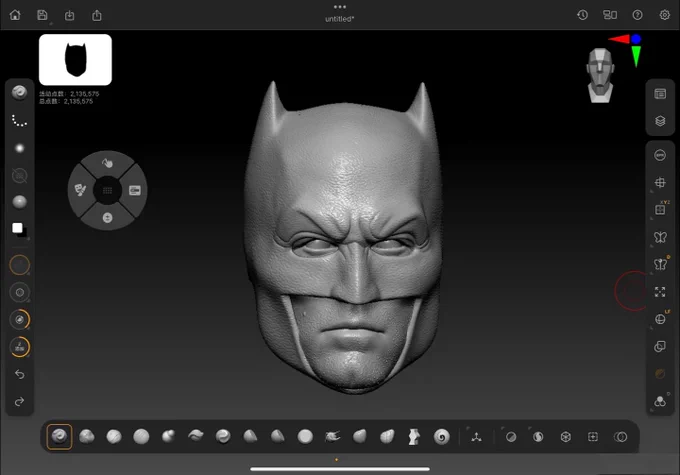The image size is (680, 475).
Task: Toggle the Z add mode dial
Action: pos(20,347)
